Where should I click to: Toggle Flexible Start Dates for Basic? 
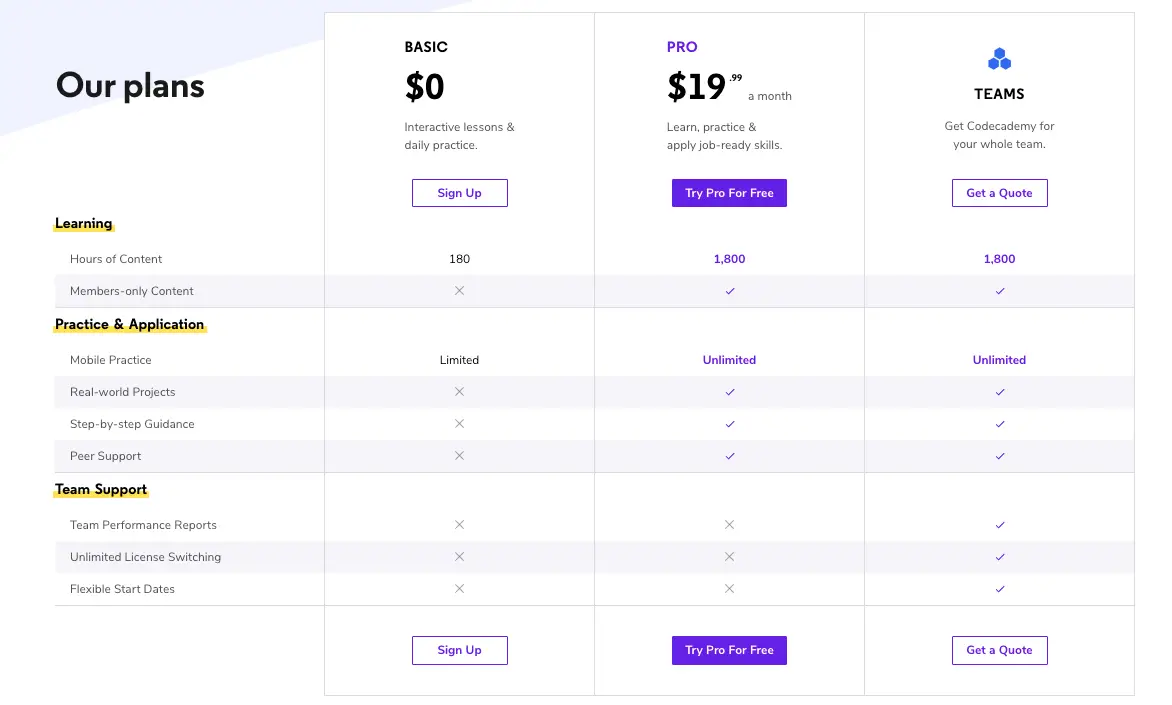tap(459, 589)
